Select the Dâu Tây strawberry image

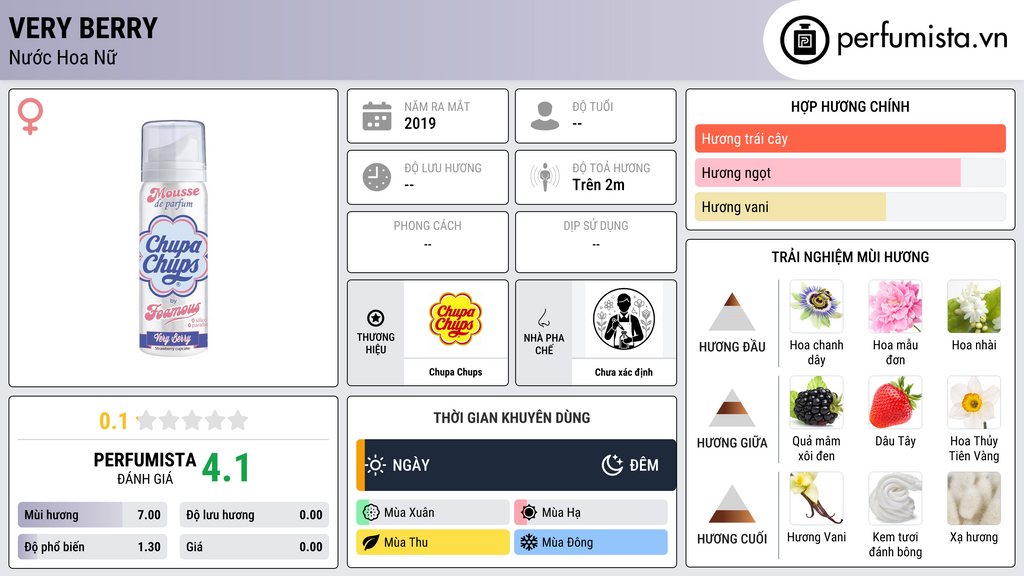coord(895,402)
